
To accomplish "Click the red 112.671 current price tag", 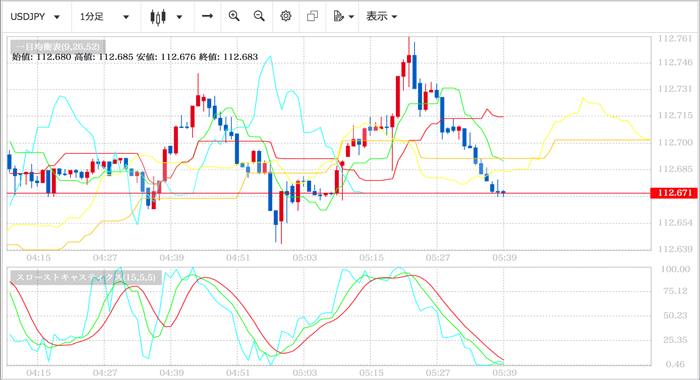I will (674, 193).
